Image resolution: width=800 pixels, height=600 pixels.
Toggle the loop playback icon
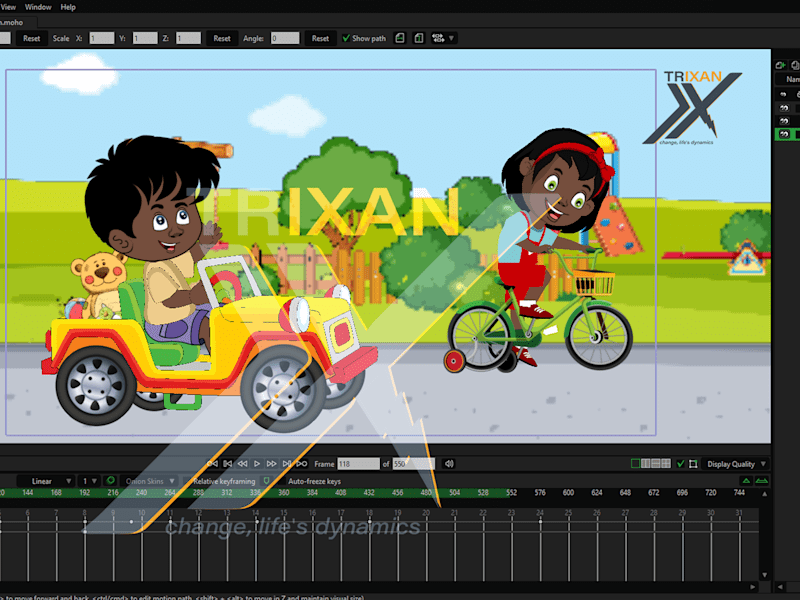[302, 464]
